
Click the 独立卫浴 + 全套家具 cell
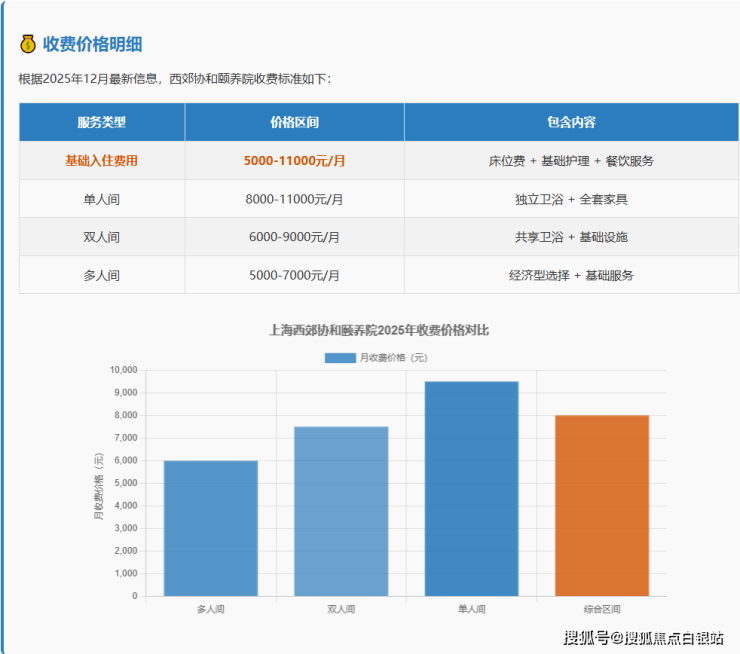pyautogui.click(x=571, y=199)
